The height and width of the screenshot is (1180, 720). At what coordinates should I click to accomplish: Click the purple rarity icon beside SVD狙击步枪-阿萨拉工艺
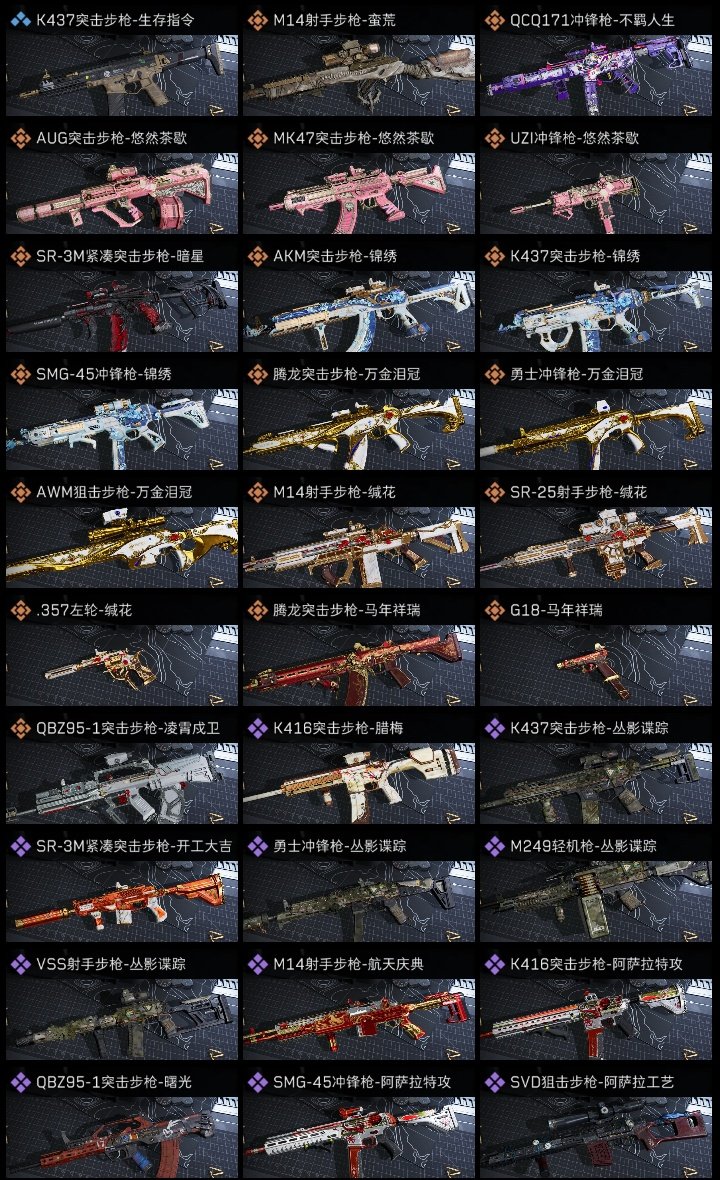point(494,1082)
